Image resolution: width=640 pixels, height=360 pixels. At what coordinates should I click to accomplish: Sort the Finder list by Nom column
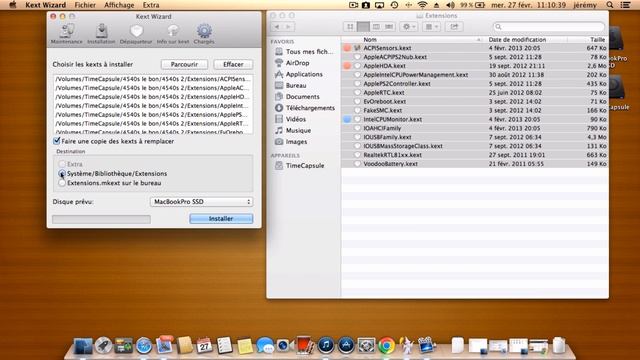[x=412, y=40]
